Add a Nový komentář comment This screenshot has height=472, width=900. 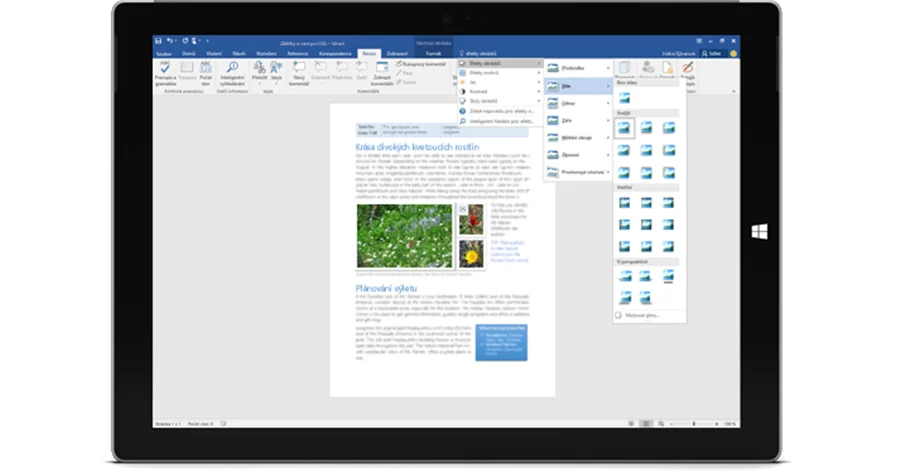point(298,73)
